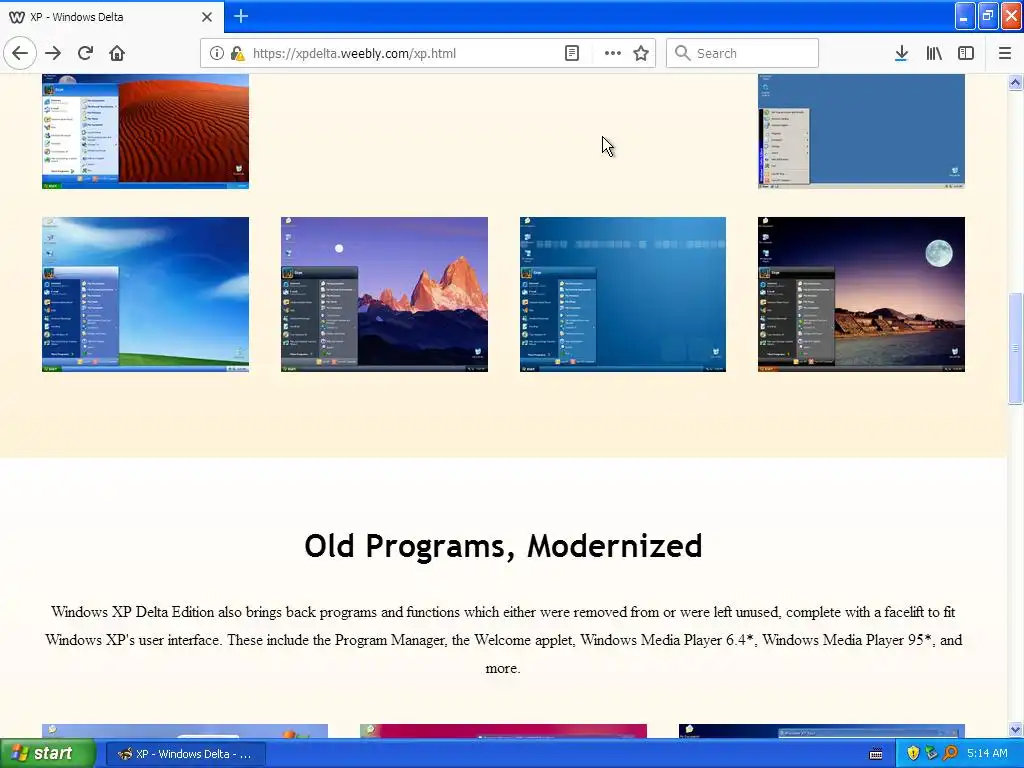Activate XP - Windows Delta taskbar button
Image resolution: width=1024 pixels, height=768 pixels.
[x=185, y=754]
